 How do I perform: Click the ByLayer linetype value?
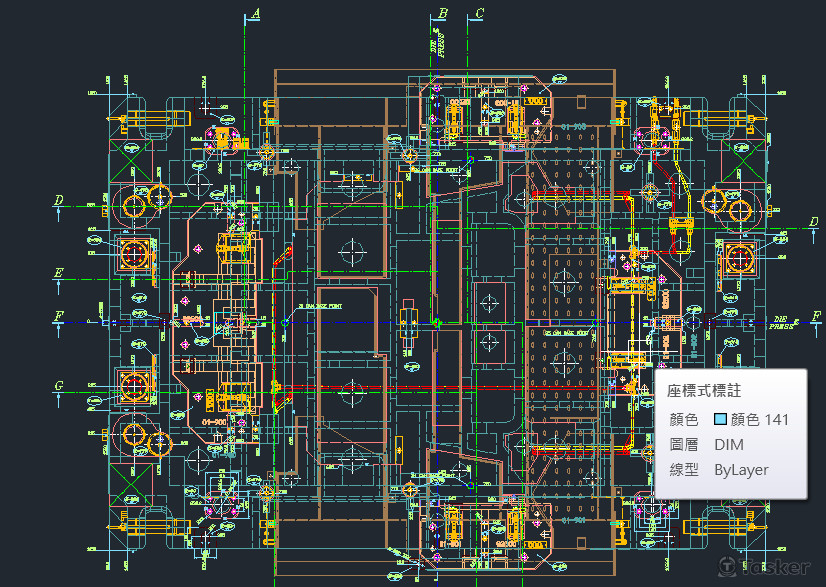(741, 469)
